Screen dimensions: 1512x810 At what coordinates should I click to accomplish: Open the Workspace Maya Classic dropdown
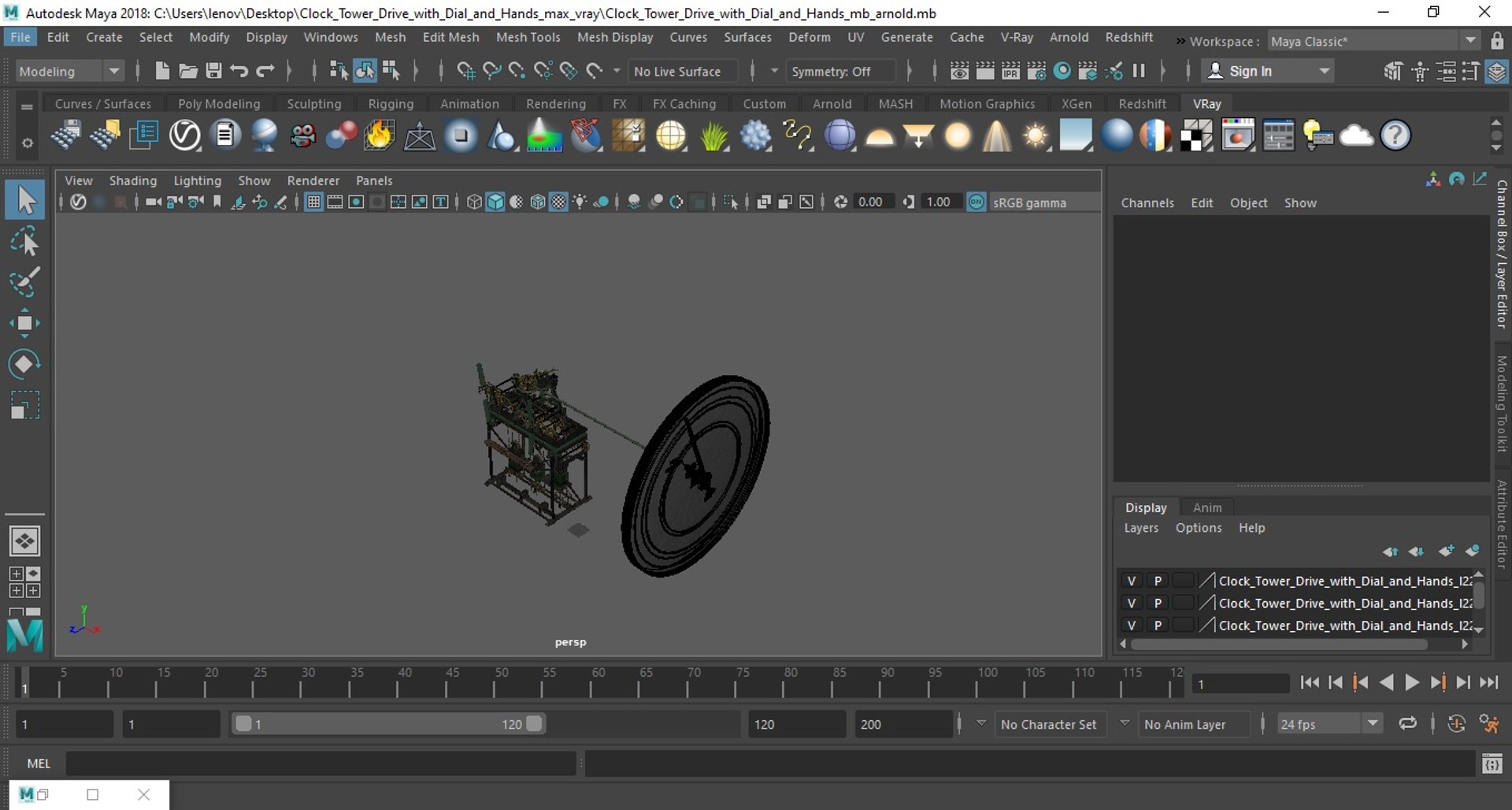point(1373,41)
